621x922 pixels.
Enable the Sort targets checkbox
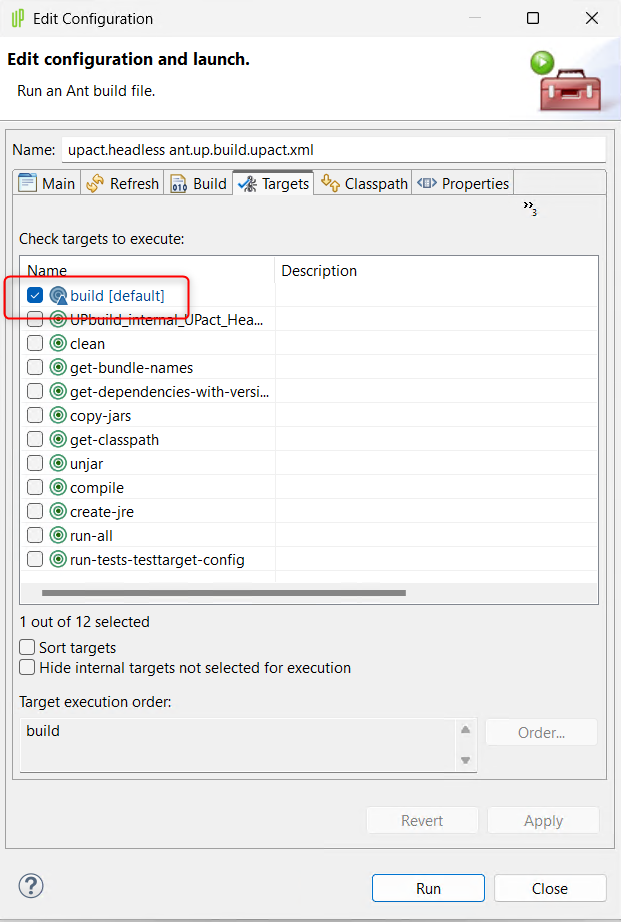tap(27, 648)
